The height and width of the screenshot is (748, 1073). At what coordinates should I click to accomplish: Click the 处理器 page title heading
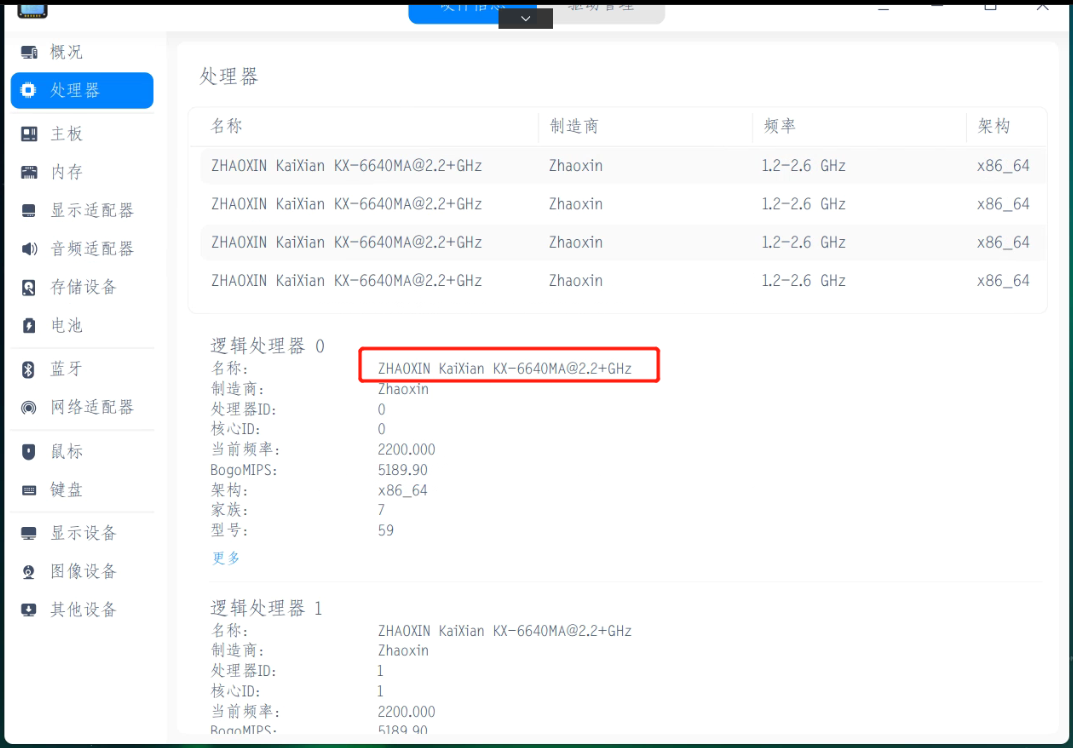229,76
